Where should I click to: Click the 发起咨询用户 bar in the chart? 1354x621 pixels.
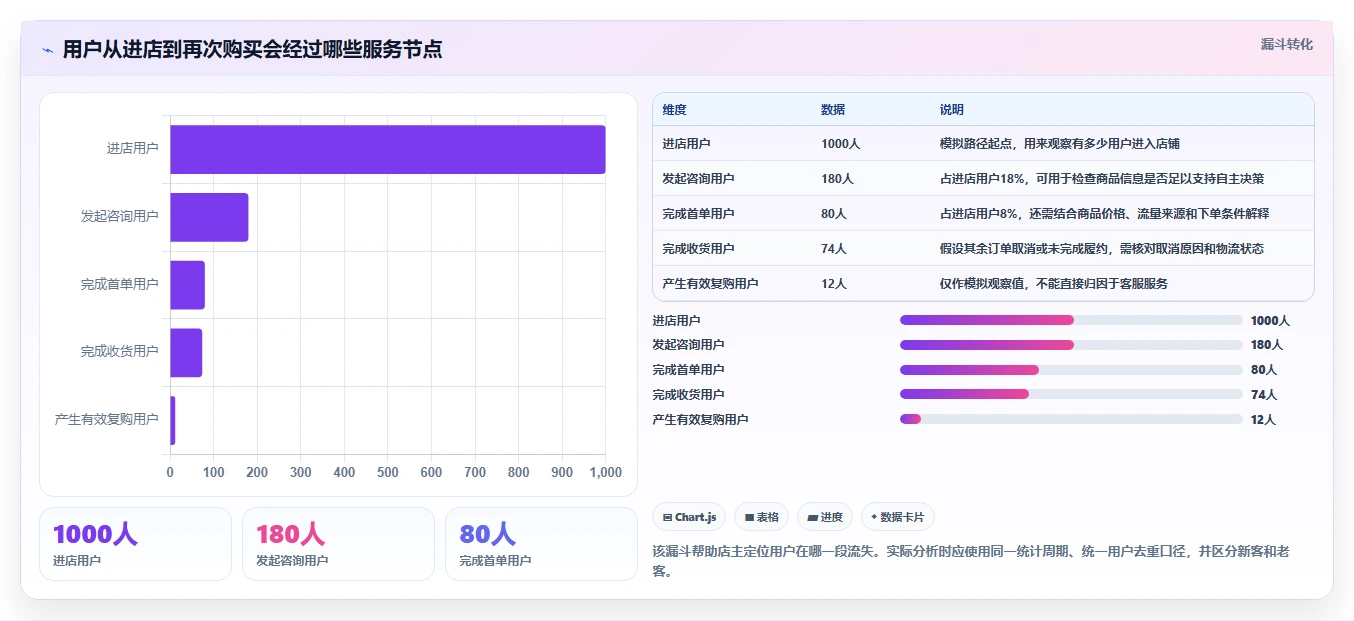click(209, 217)
